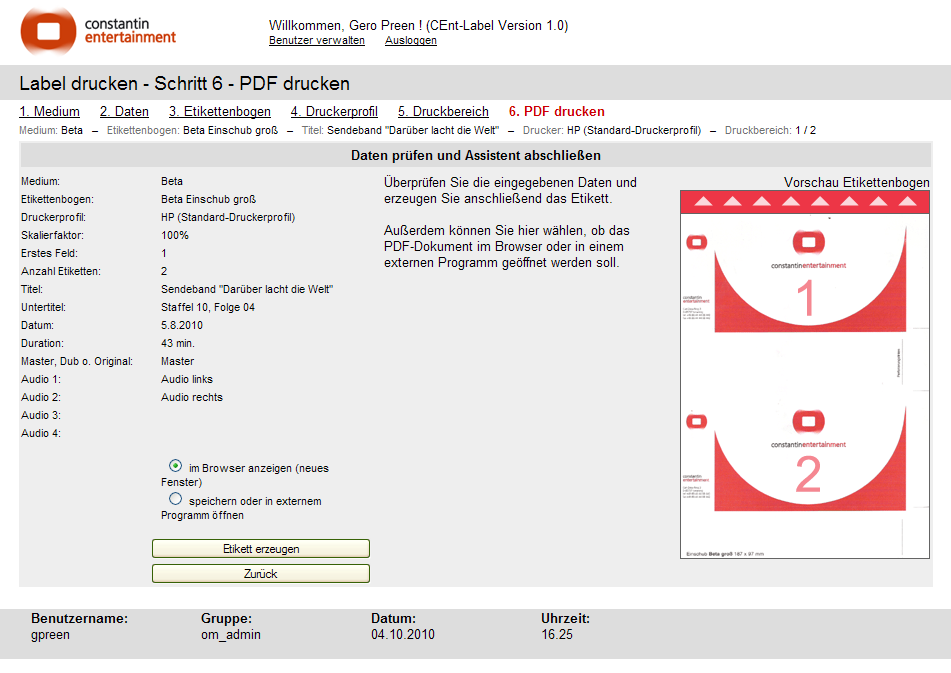Click the small left logo on preview label 1
The image size is (951, 673).
[x=695, y=240]
